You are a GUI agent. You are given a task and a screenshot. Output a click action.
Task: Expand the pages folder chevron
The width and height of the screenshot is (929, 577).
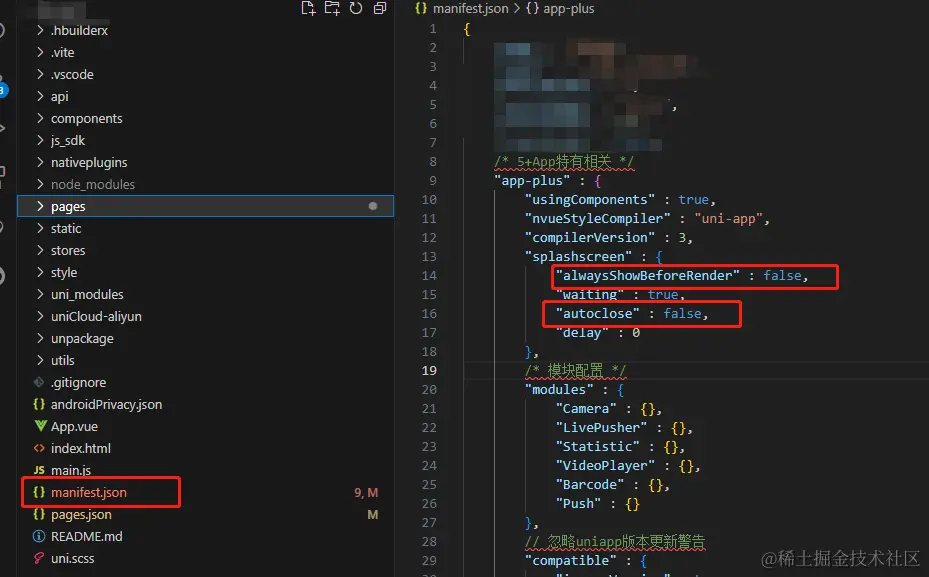pos(40,206)
